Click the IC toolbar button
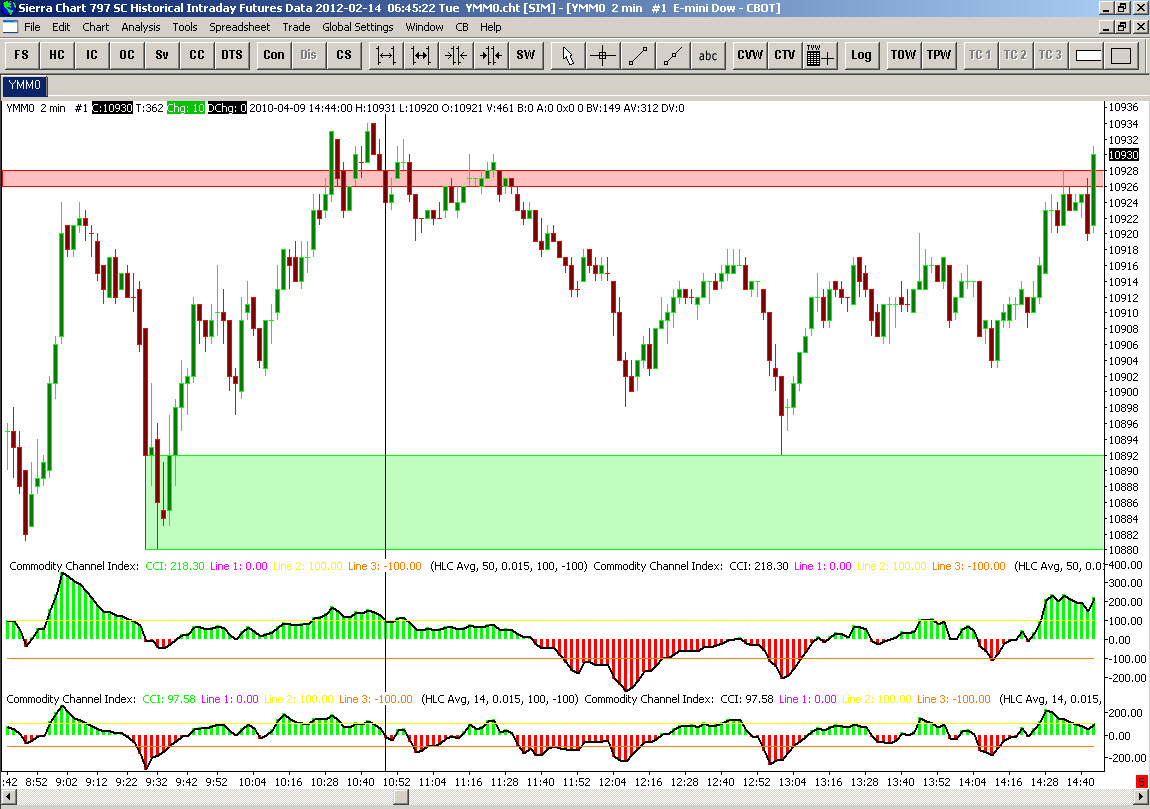The width and height of the screenshot is (1150, 809). click(x=92, y=55)
